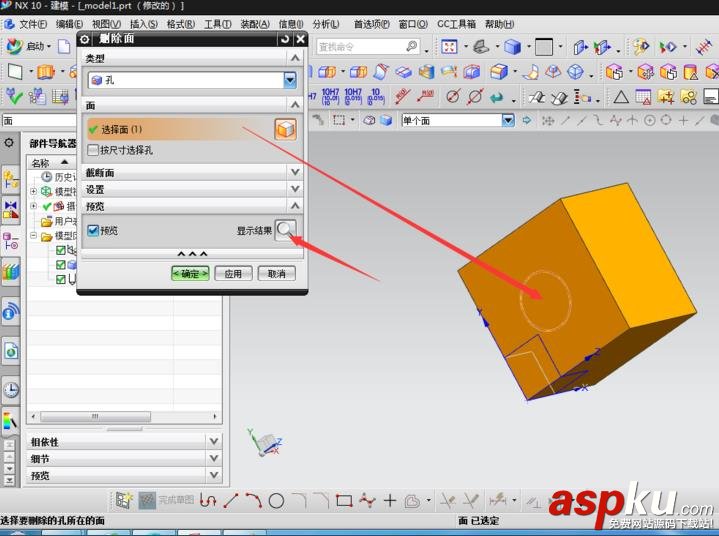Toggle third checkbox under model history folder
The image size is (719, 536).
click(x=61, y=279)
